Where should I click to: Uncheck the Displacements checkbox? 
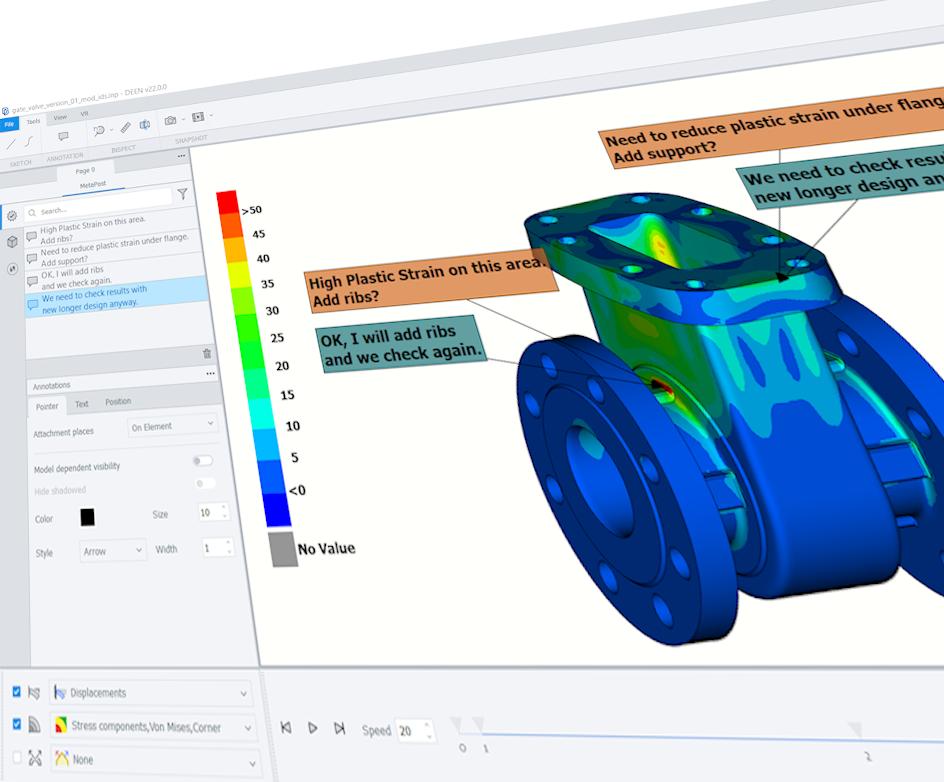16,692
